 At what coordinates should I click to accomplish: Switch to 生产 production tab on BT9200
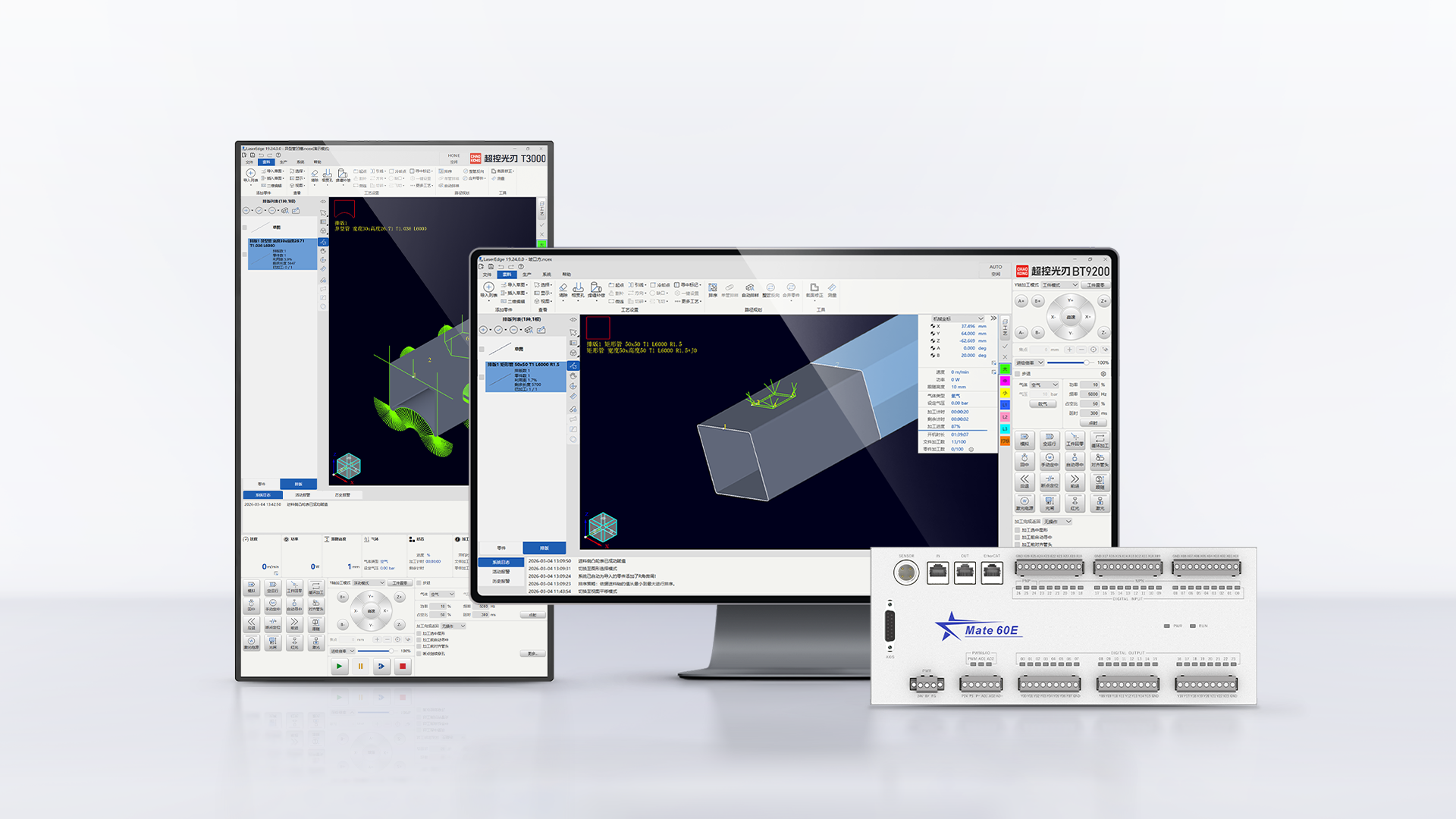point(526,275)
